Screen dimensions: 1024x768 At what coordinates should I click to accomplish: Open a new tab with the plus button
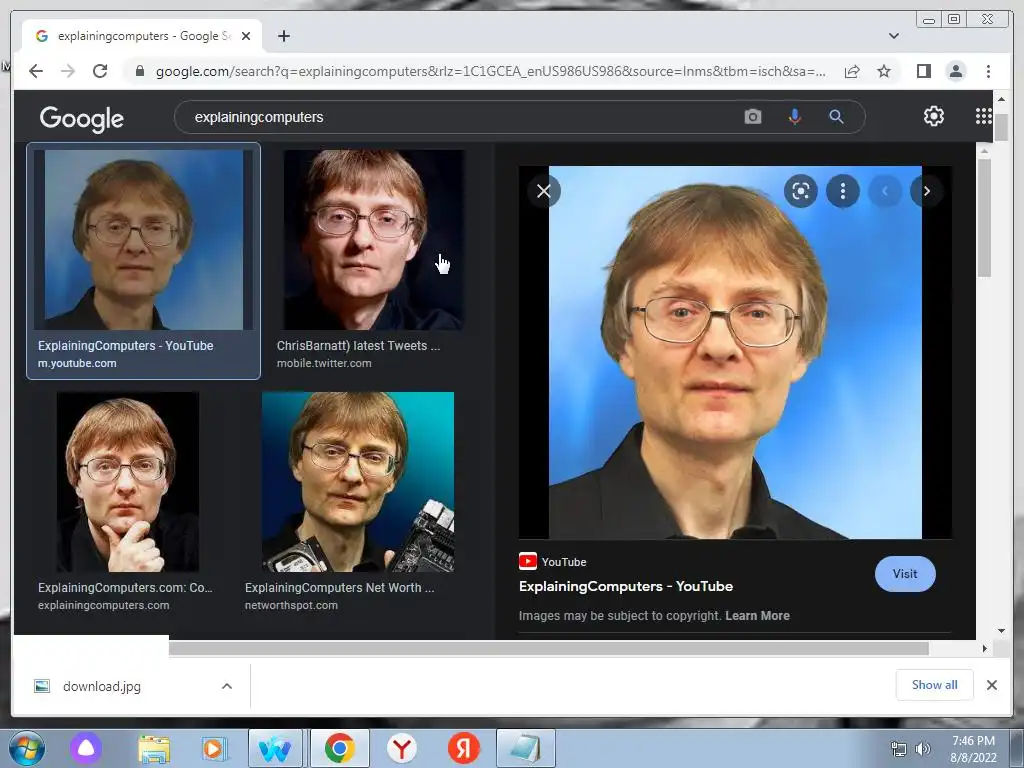(x=283, y=36)
